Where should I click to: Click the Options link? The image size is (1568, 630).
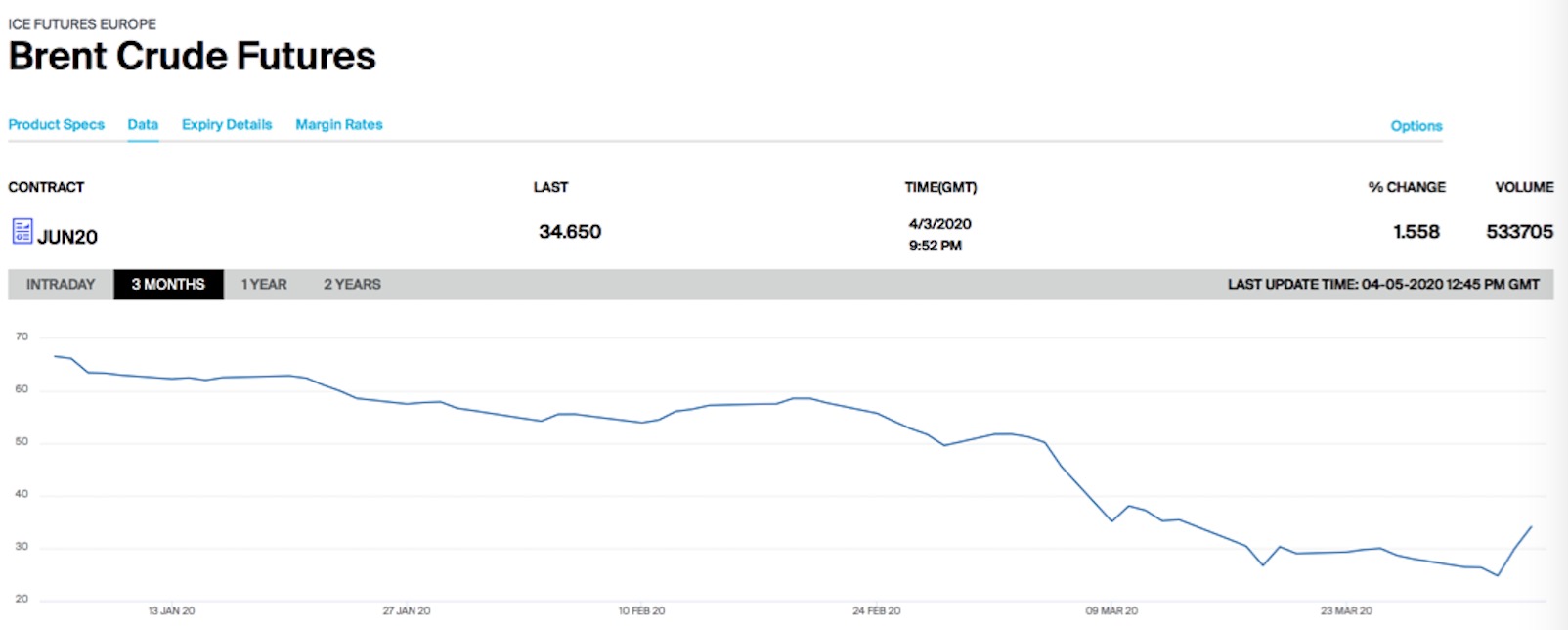1416,126
